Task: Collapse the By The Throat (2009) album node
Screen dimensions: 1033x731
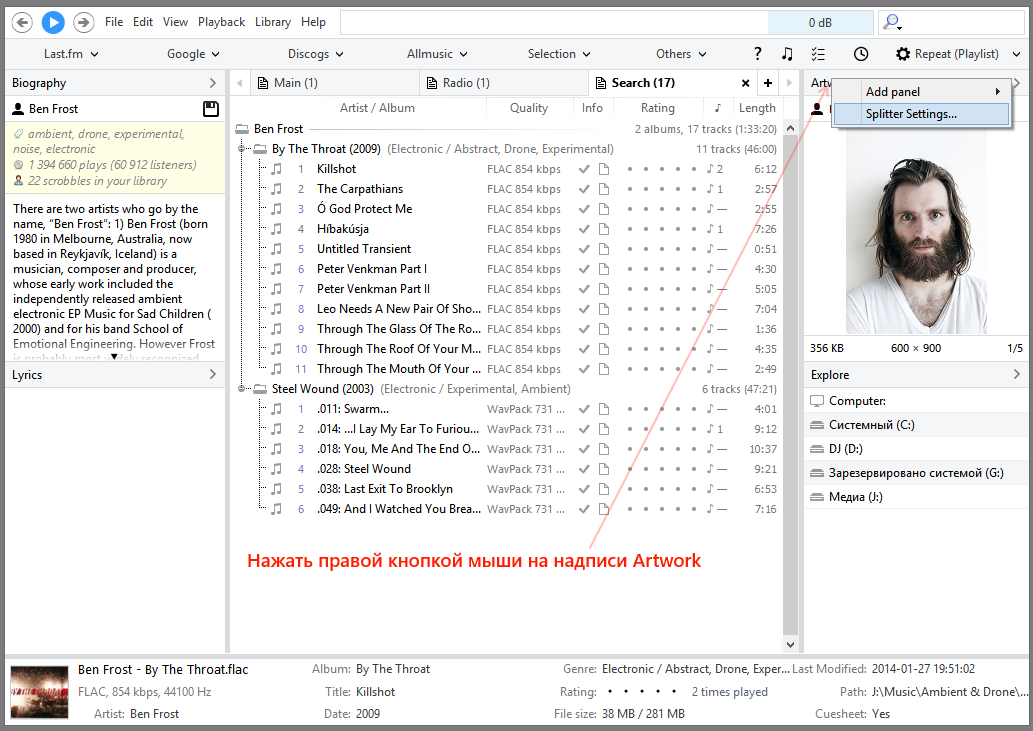Action: tap(241, 149)
